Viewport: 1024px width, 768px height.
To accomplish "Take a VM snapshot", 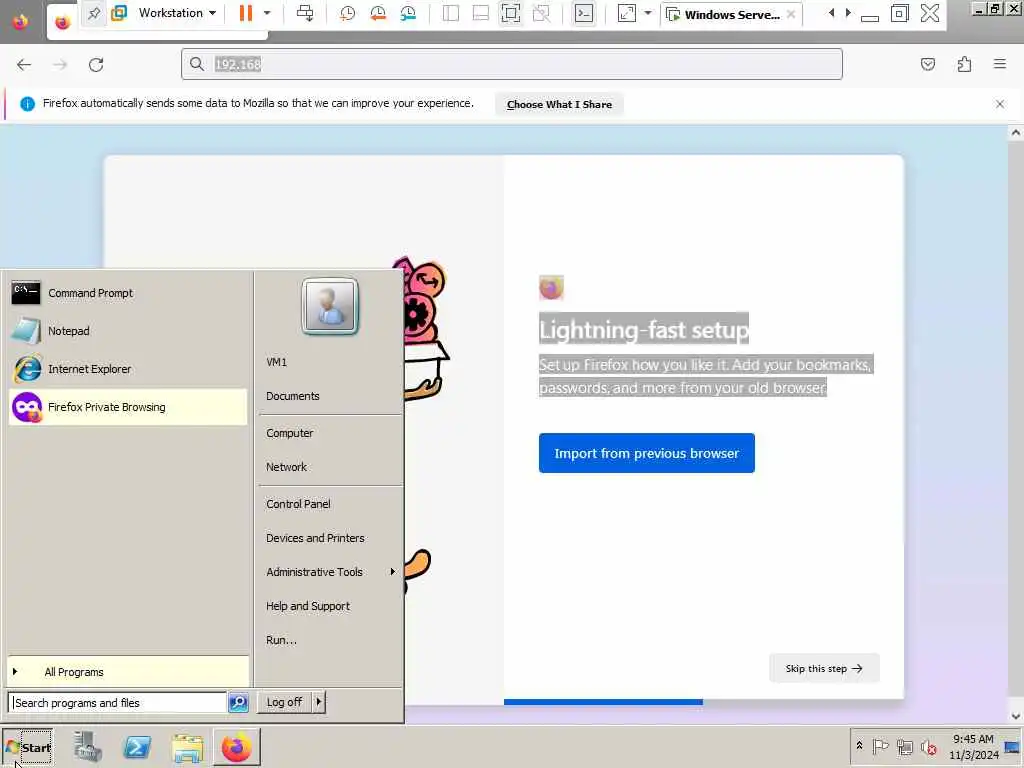I will coord(347,13).
